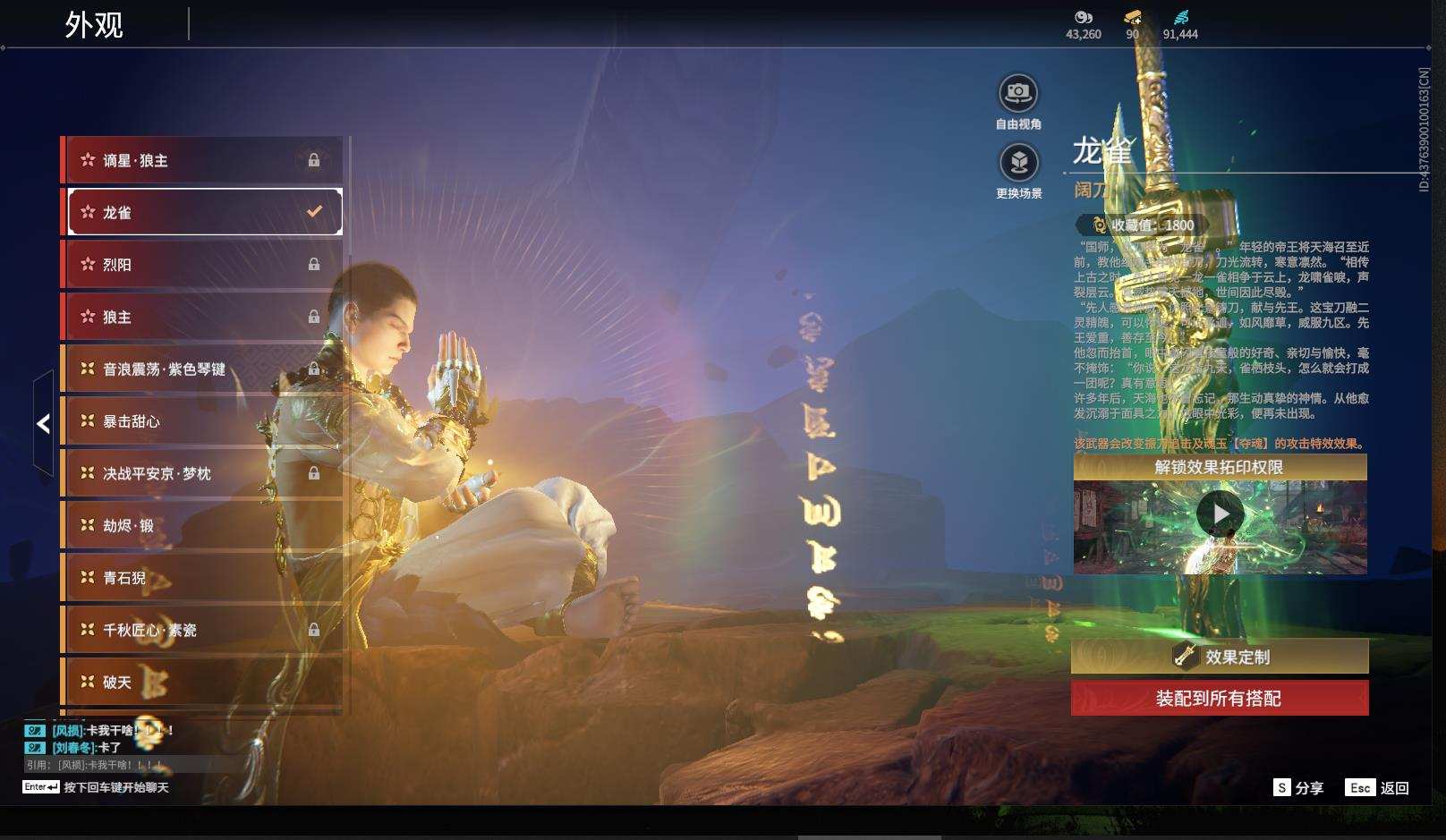
Task: Click the lock icon on 决战平安京·梦枕
Action: 314,473
